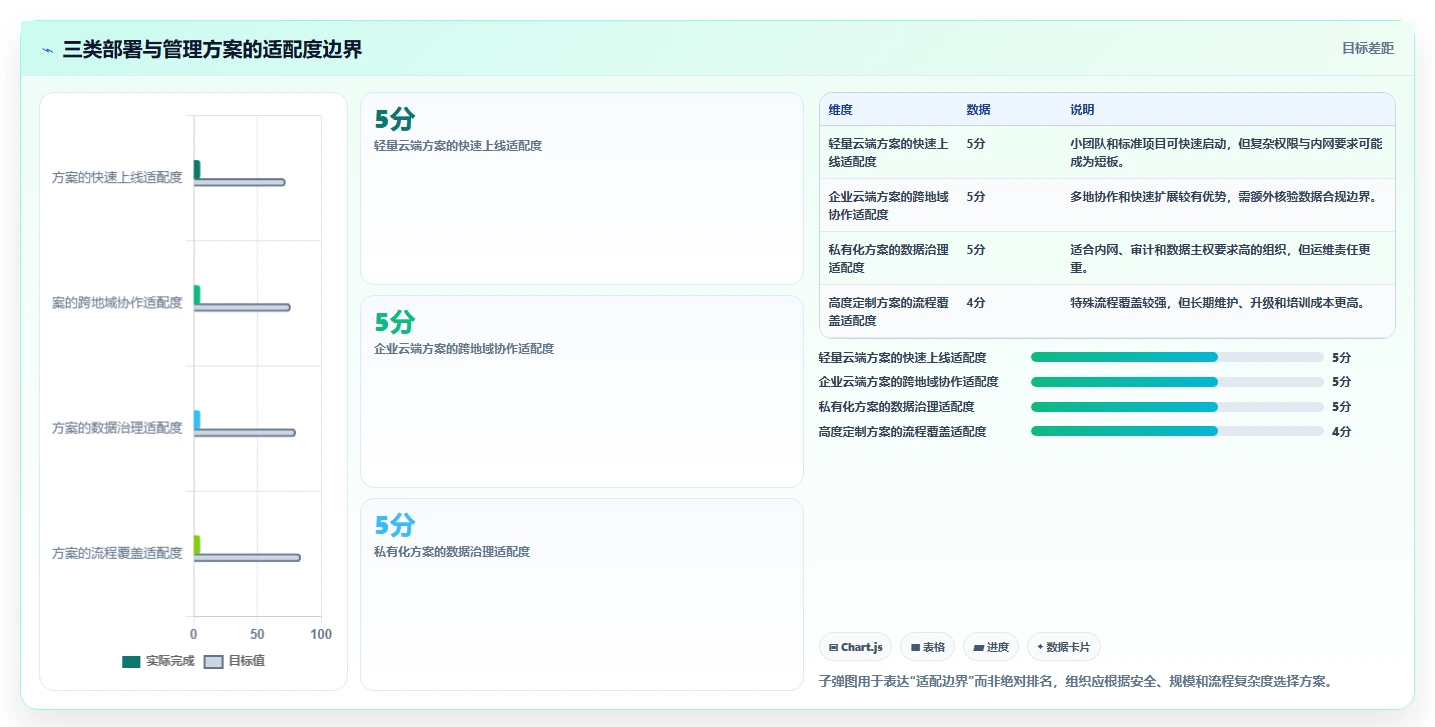Open the 轻量云端方案 data card
The width and height of the screenshot is (1435, 727).
click(582, 189)
